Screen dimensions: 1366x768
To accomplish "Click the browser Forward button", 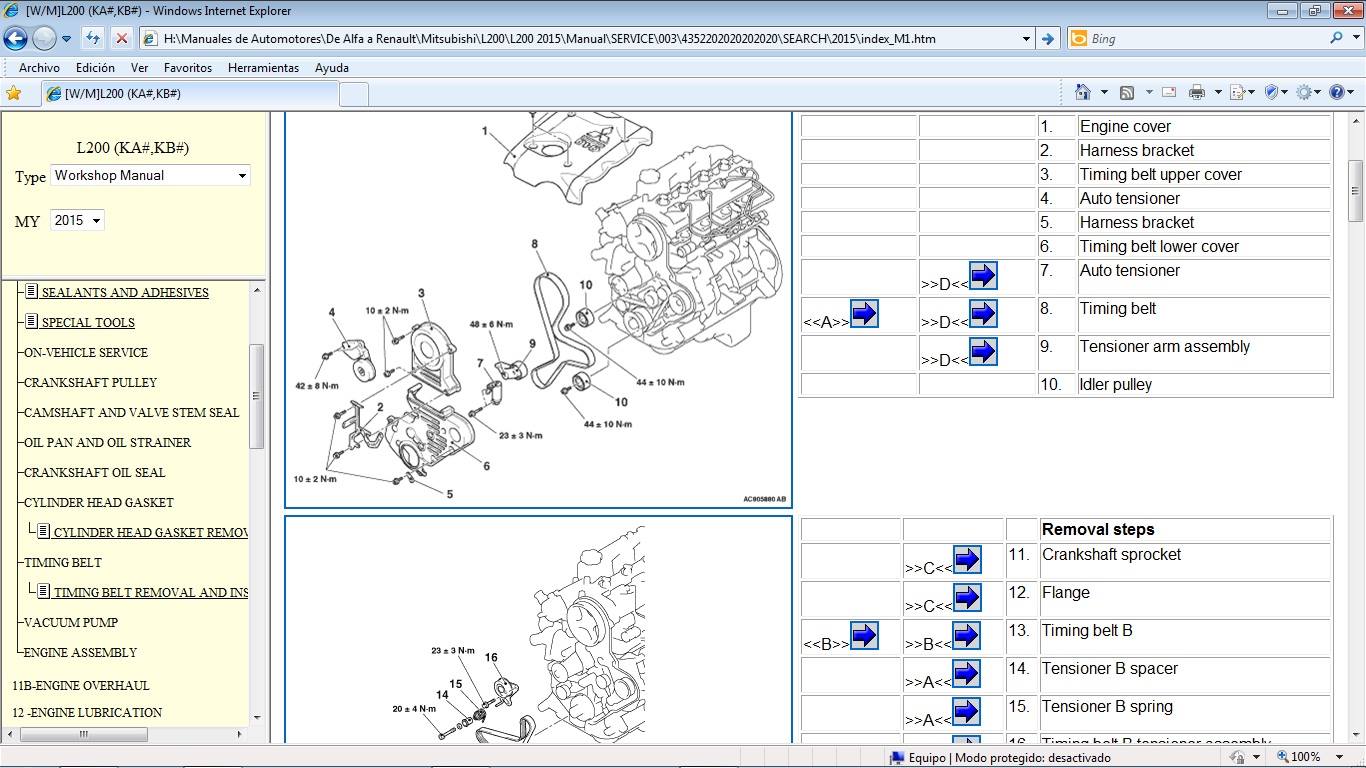I will pos(44,39).
